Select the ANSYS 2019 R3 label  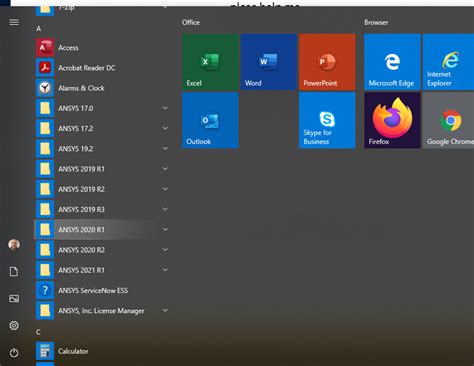[x=81, y=210]
